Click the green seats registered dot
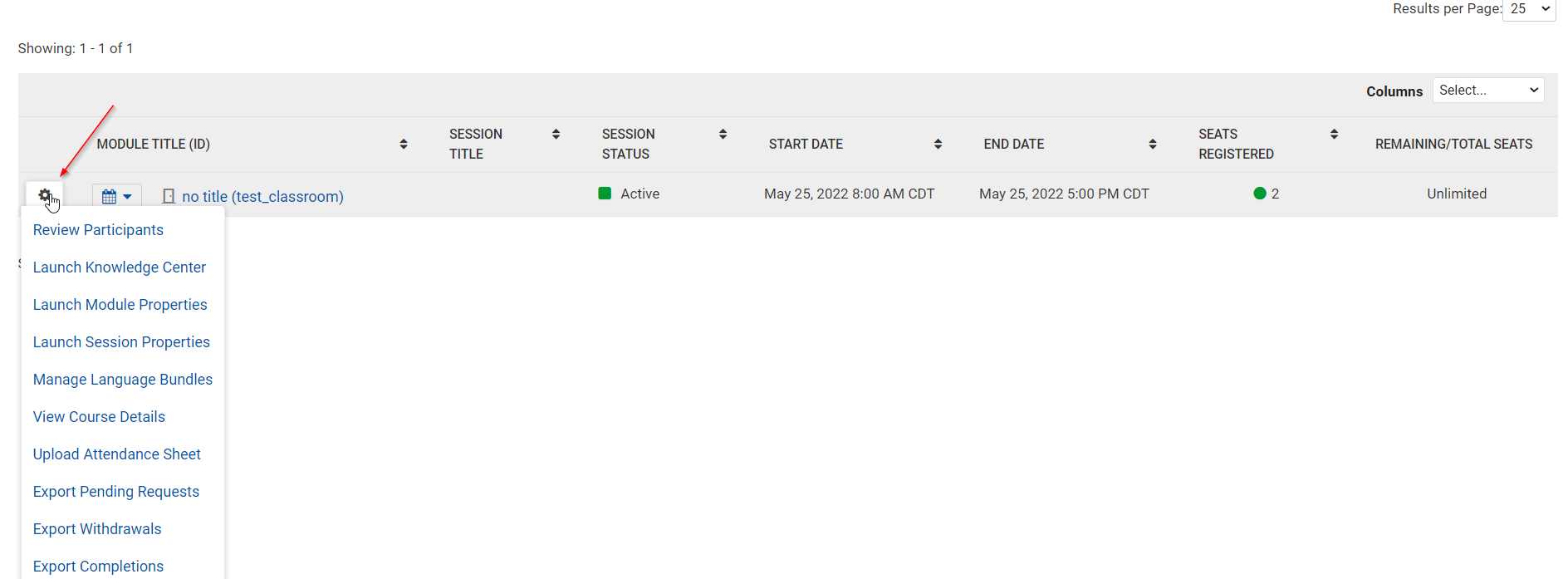 point(1260,194)
